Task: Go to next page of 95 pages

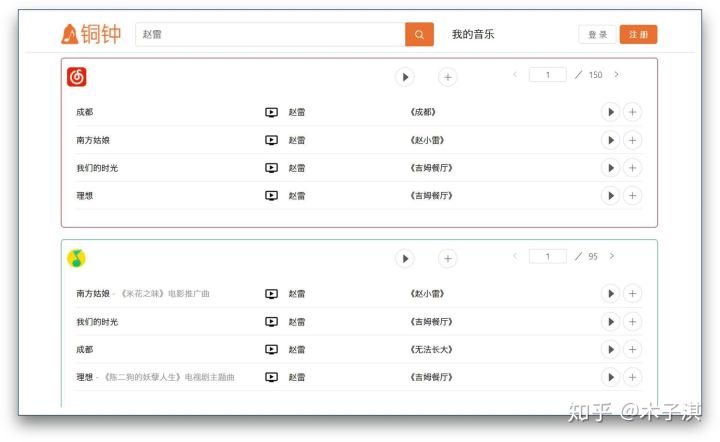Action: coord(612,256)
